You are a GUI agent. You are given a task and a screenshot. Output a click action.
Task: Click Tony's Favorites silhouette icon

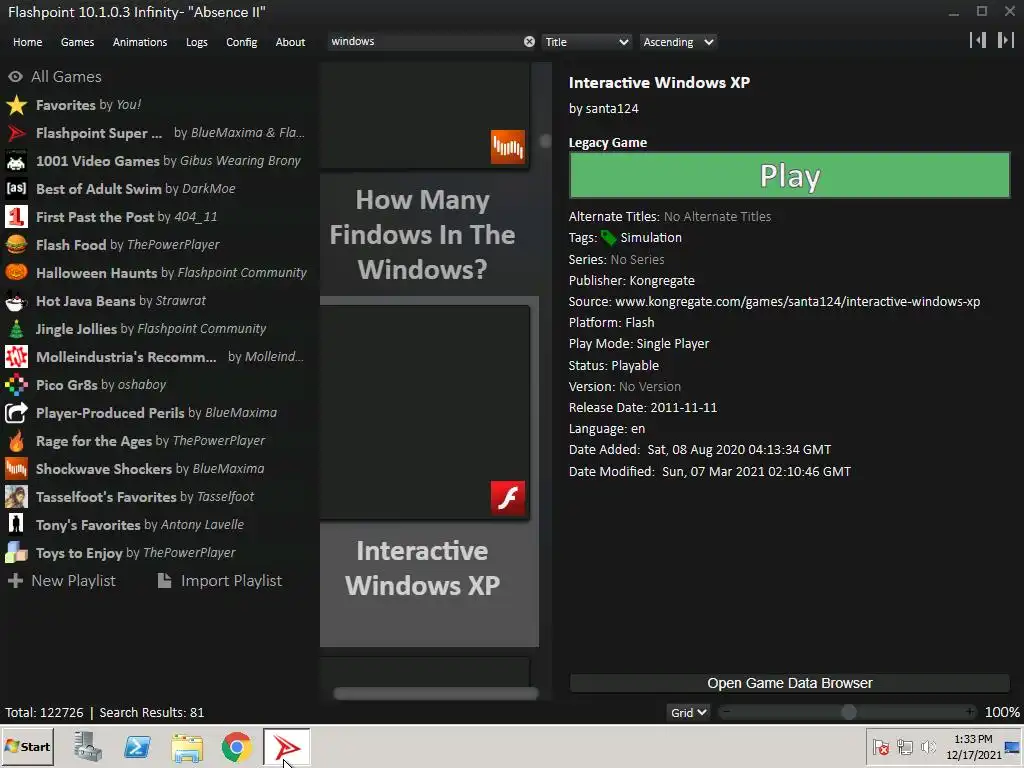coord(16,525)
